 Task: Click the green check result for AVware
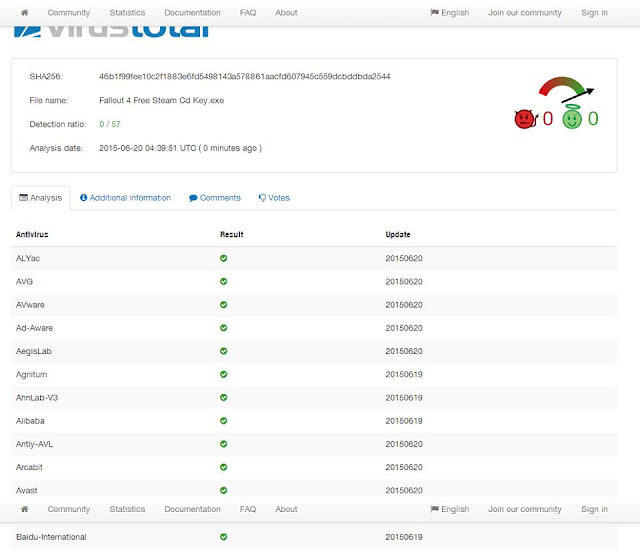click(x=224, y=305)
